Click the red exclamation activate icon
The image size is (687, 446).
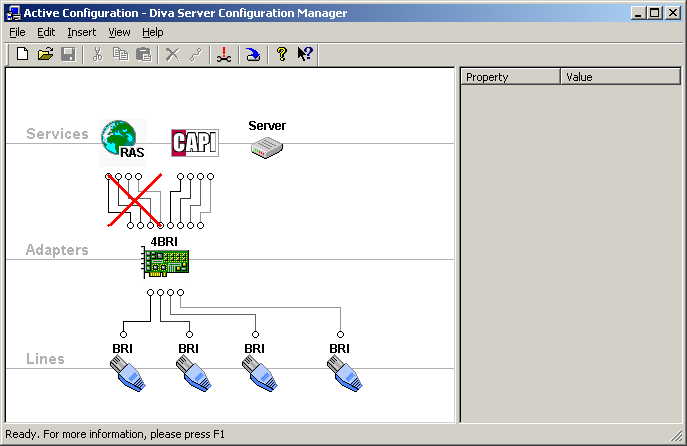tap(224, 54)
